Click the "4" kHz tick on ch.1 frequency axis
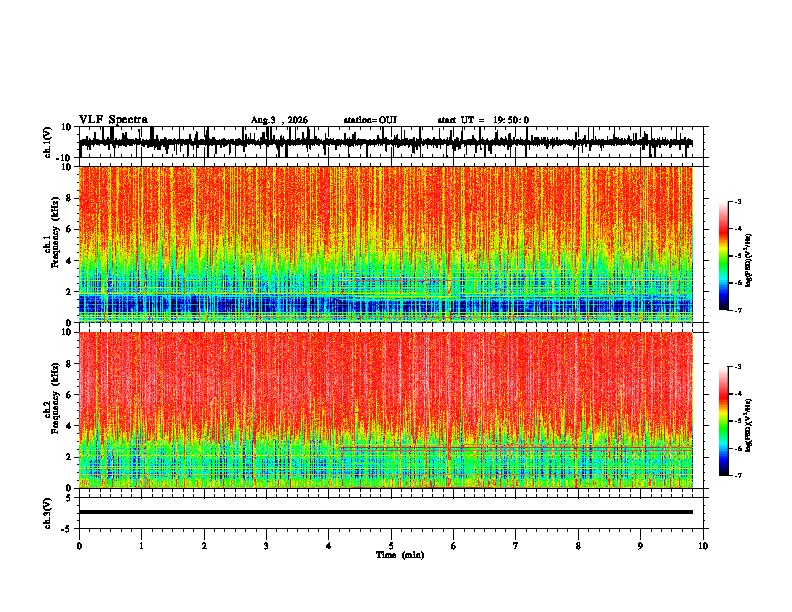This screenshot has width=792, height=612. 70,261
